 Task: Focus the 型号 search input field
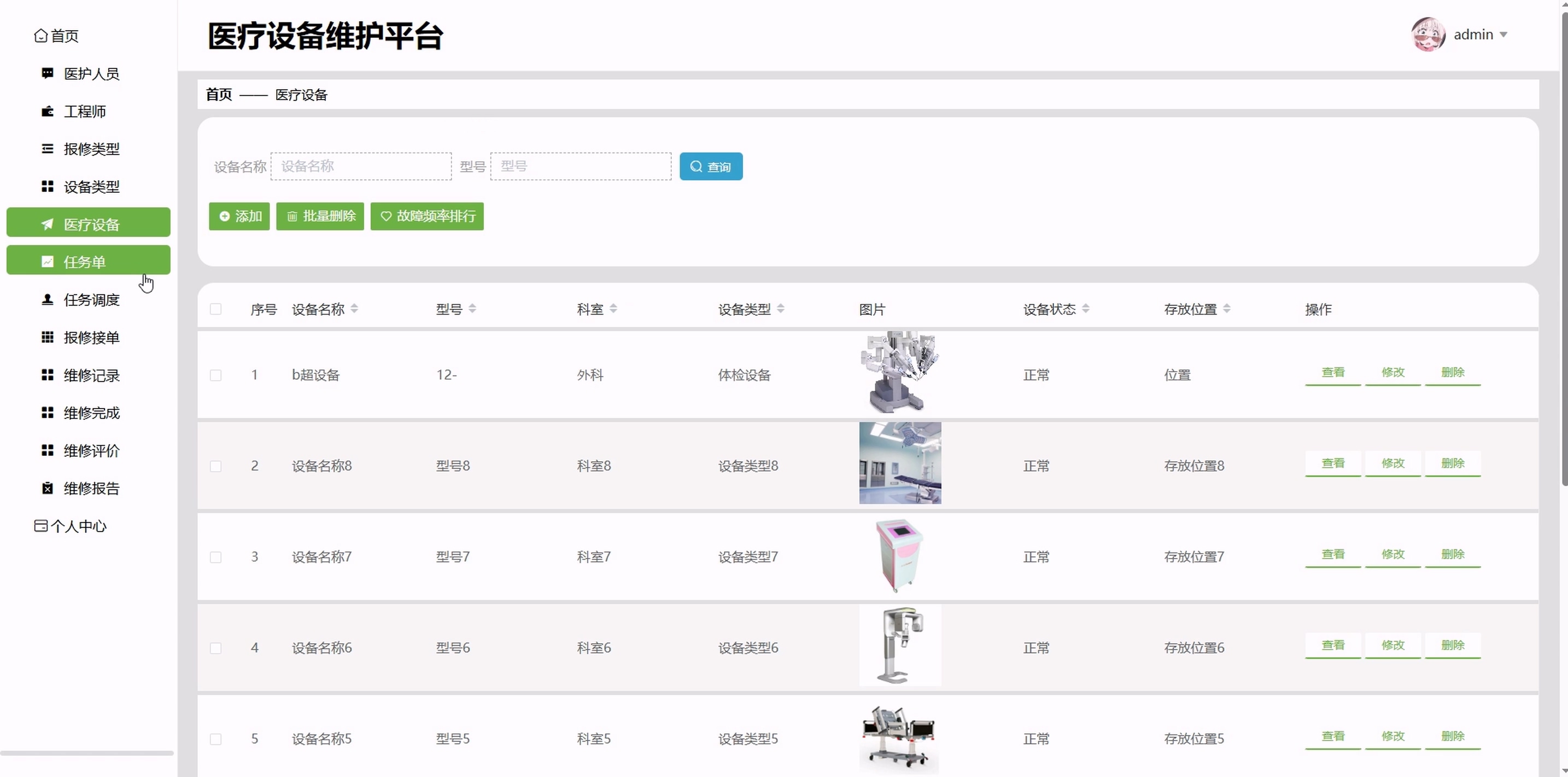[x=580, y=167]
